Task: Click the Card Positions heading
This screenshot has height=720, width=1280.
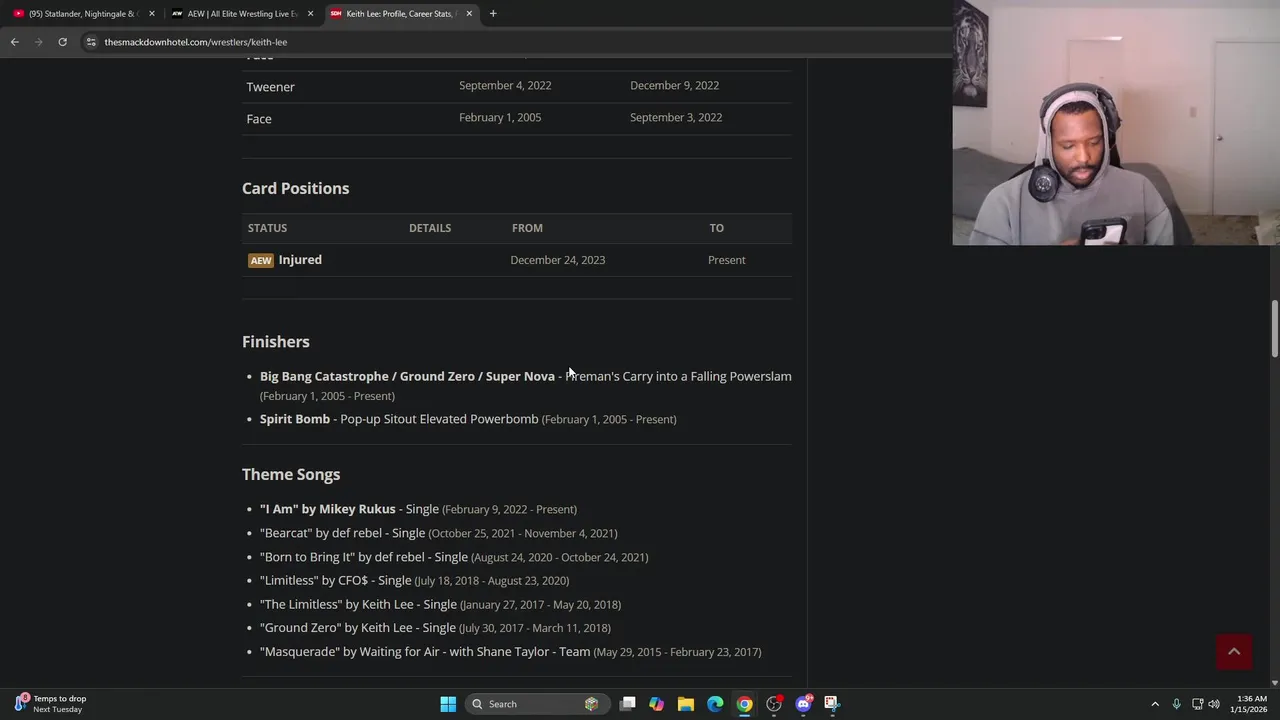Action: pos(295,188)
